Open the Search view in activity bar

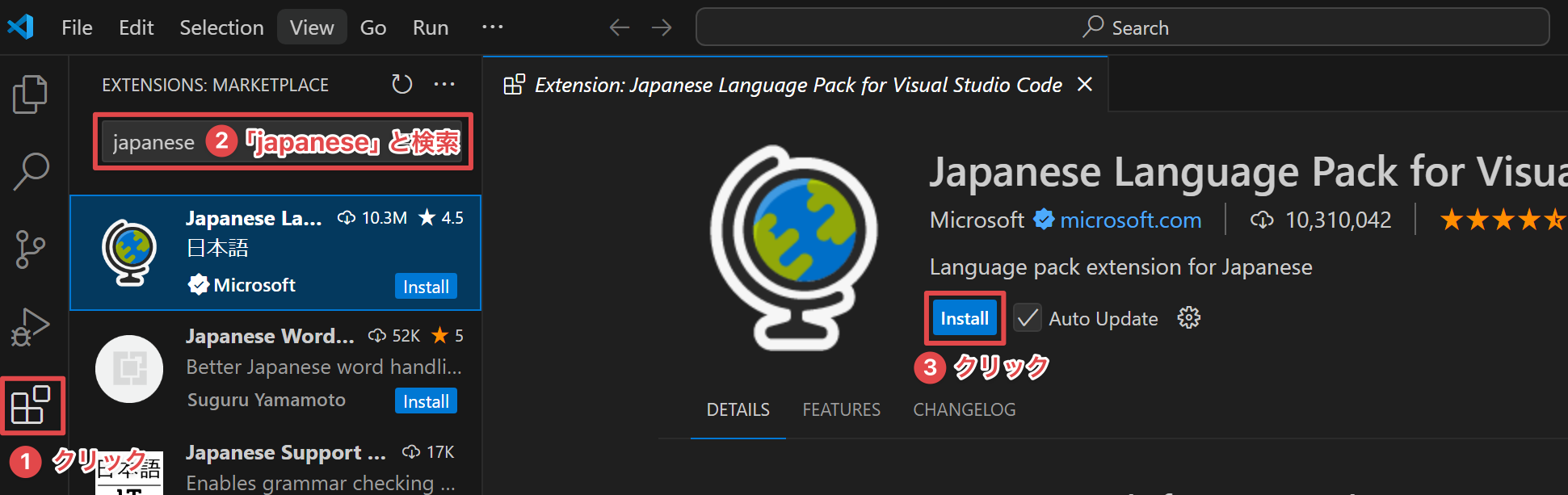pos(31,171)
